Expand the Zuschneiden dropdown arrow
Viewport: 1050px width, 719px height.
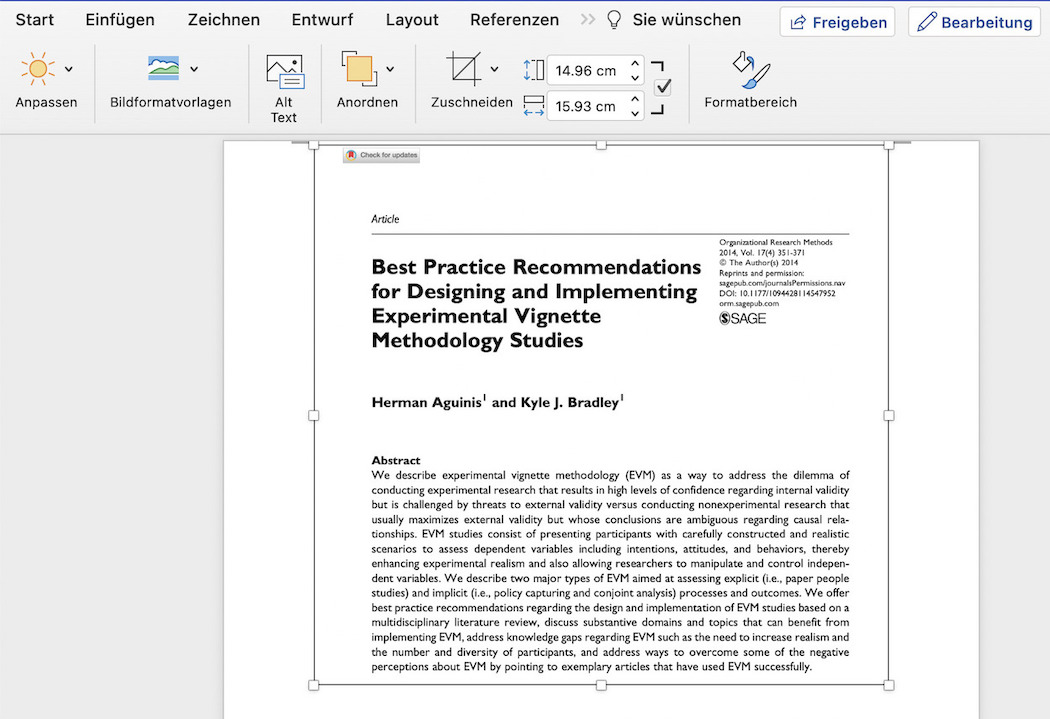pyautogui.click(x=494, y=69)
